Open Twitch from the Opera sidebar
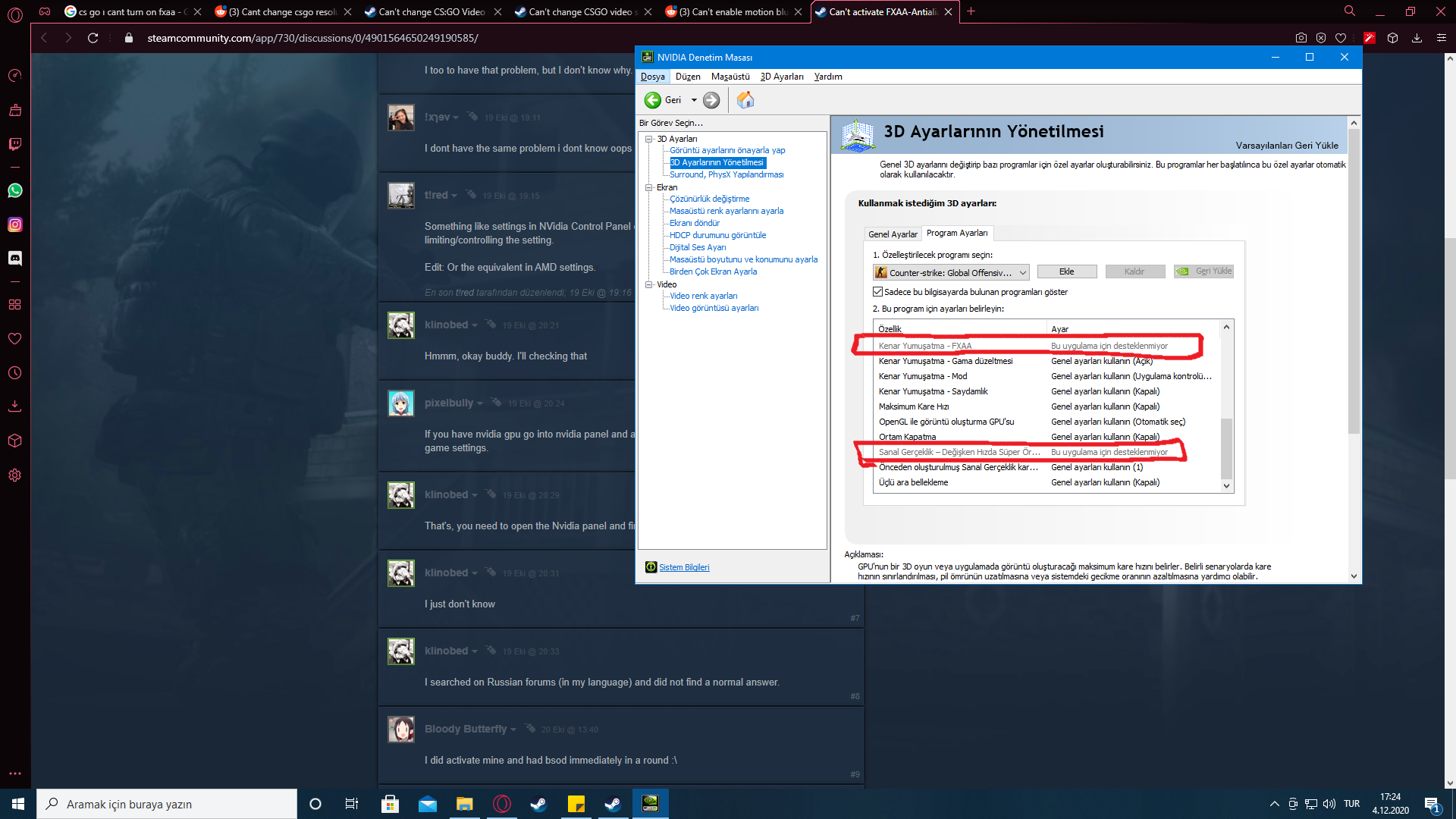This screenshot has height=819, width=1456. 14,144
